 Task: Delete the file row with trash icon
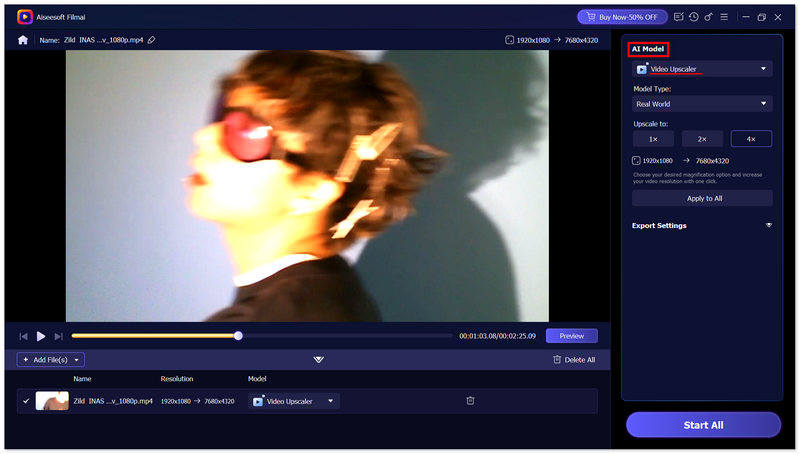(470, 401)
